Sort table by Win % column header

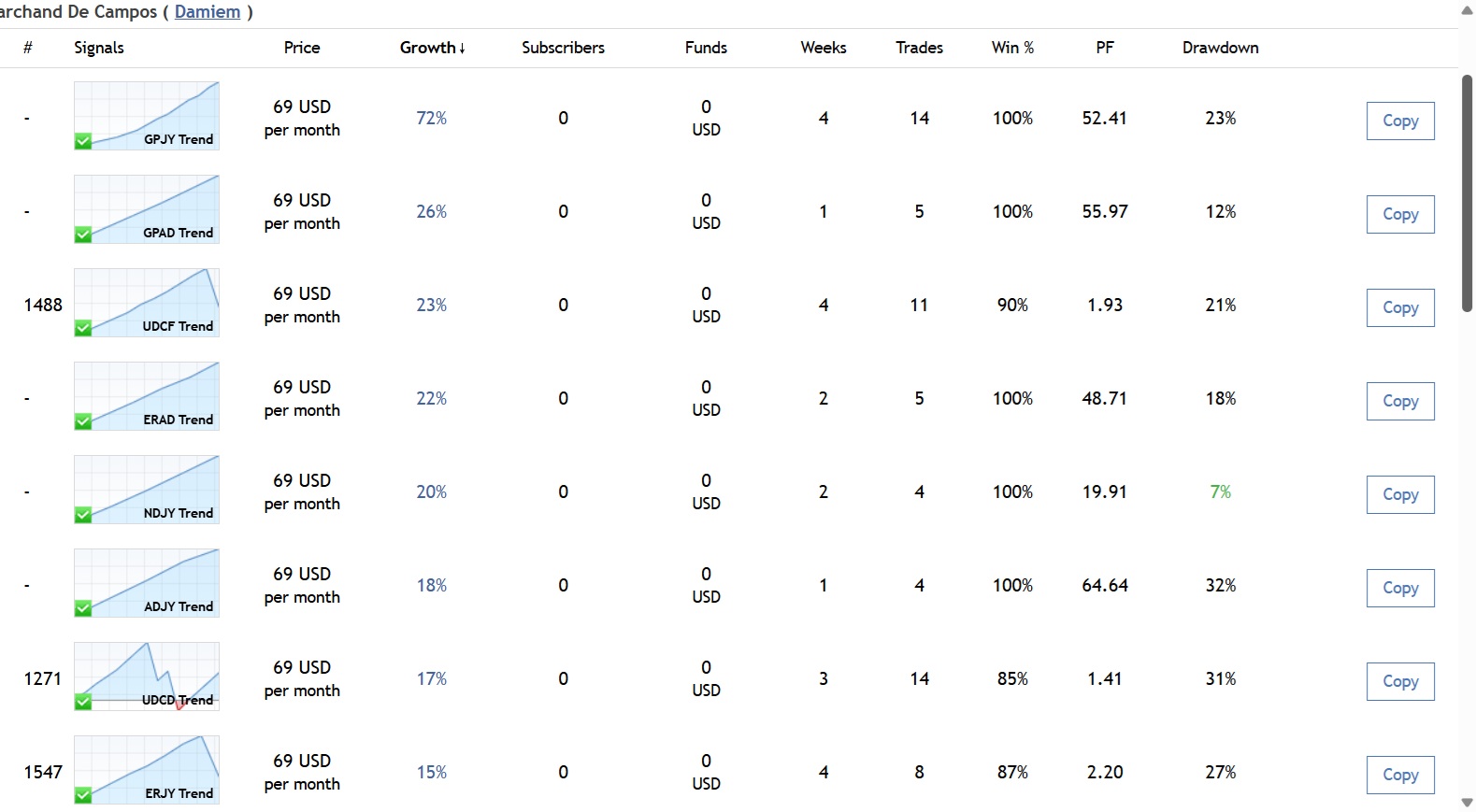click(1012, 48)
